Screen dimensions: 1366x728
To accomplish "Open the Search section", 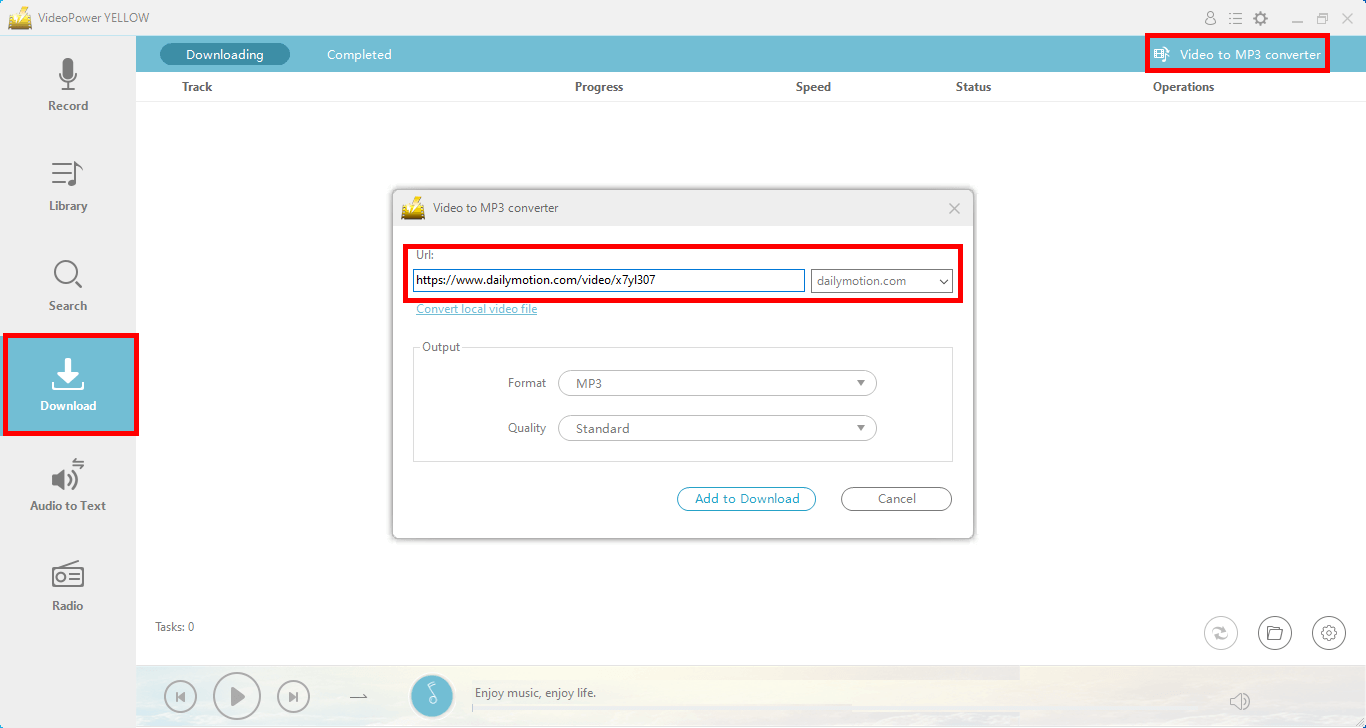I will (x=68, y=286).
